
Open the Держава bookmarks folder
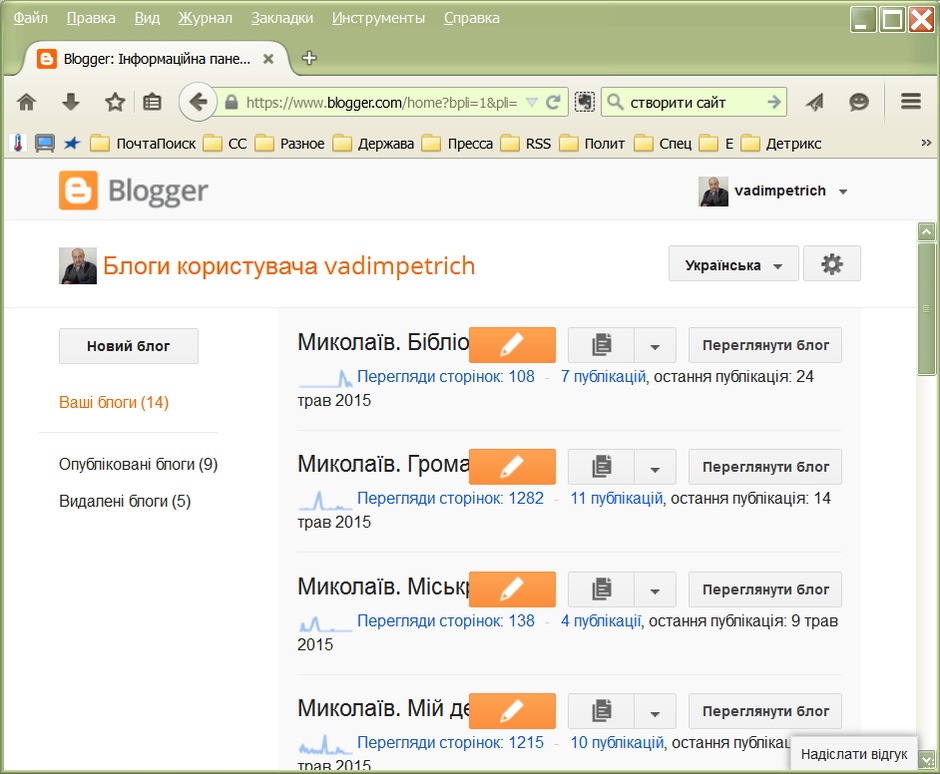tap(373, 144)
